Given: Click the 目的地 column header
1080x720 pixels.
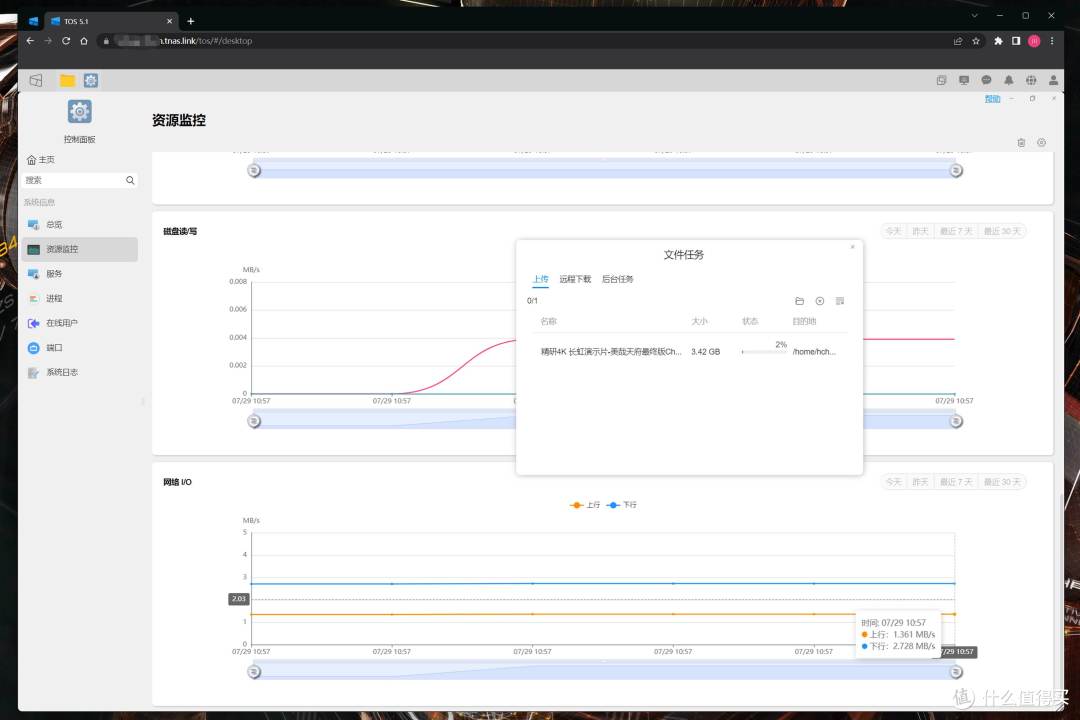Looking at the screenshot, I should (804, 322).
